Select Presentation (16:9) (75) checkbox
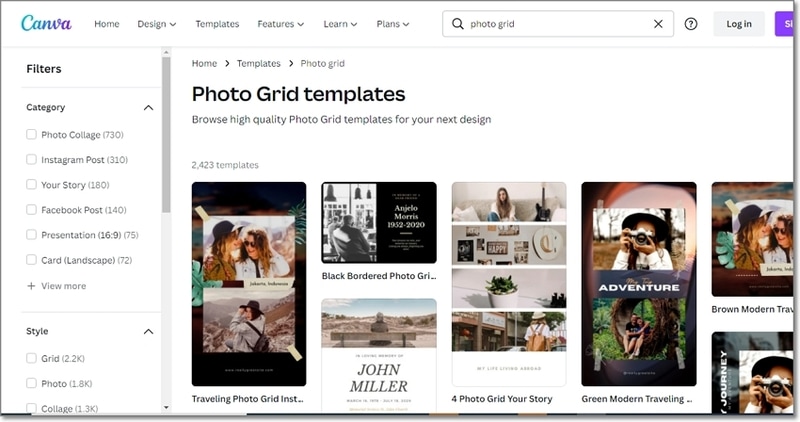800x422 pixels. click(31, 234)
